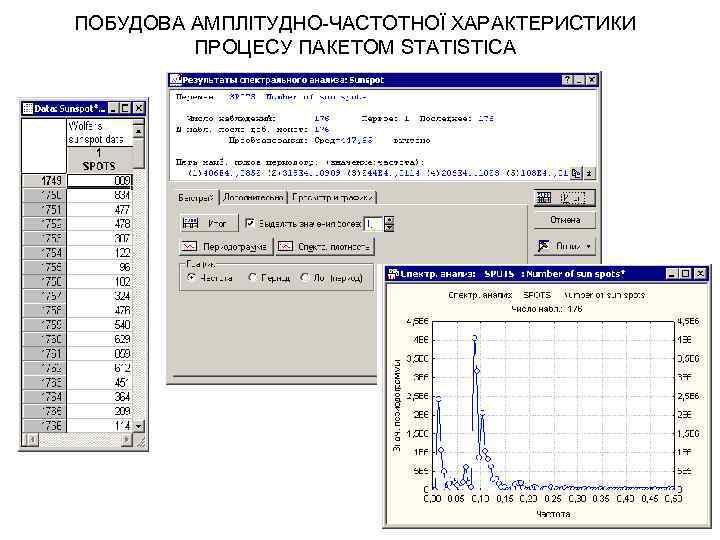Open the Периодограмма plot
Screen dimensions: 720x540
point(226,247)
